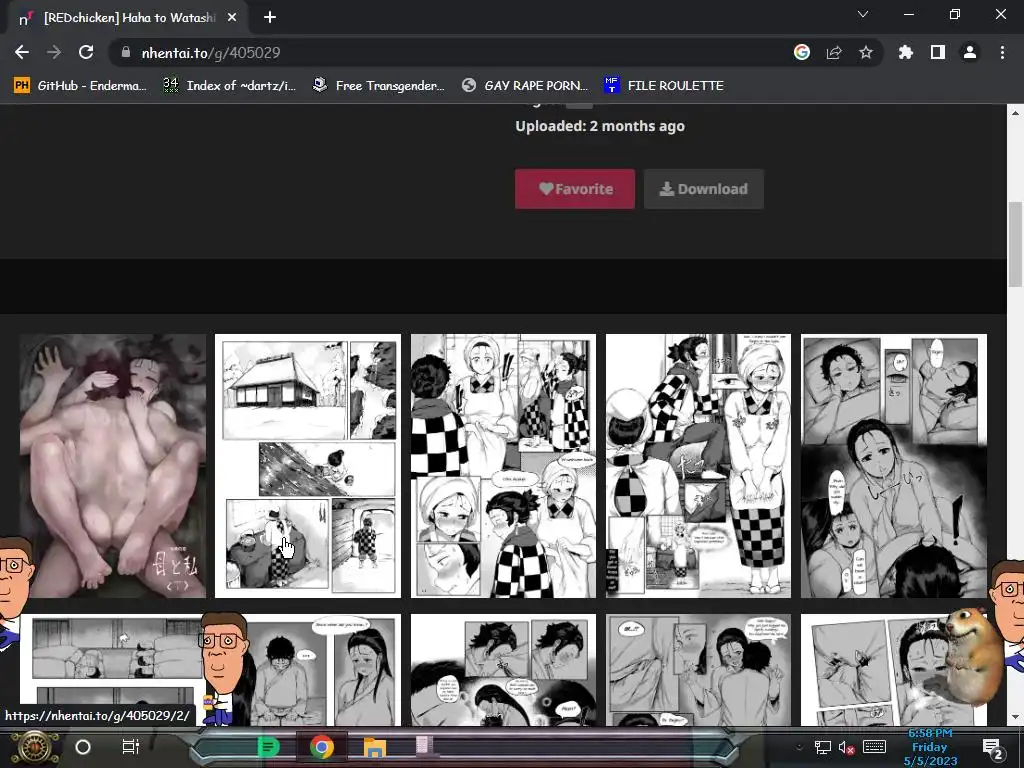Open a new tab with the plus button
Image resolution: width=1024 pixels, height=768 pixels.
pyautogui.click(x=270, y=18)
